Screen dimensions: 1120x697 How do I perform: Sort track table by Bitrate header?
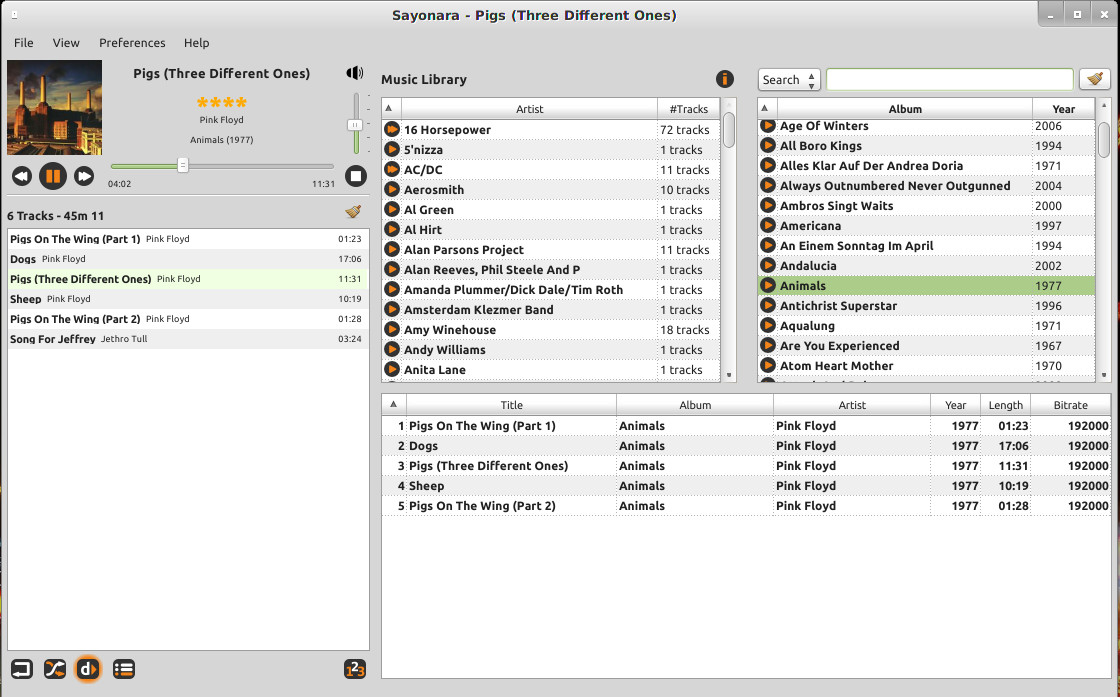click(x=1071, y=405)
